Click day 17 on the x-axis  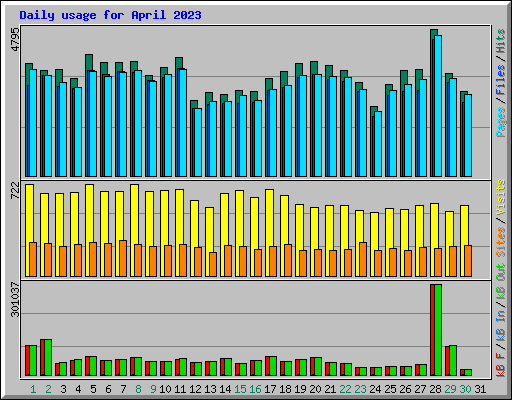(270, 389)
